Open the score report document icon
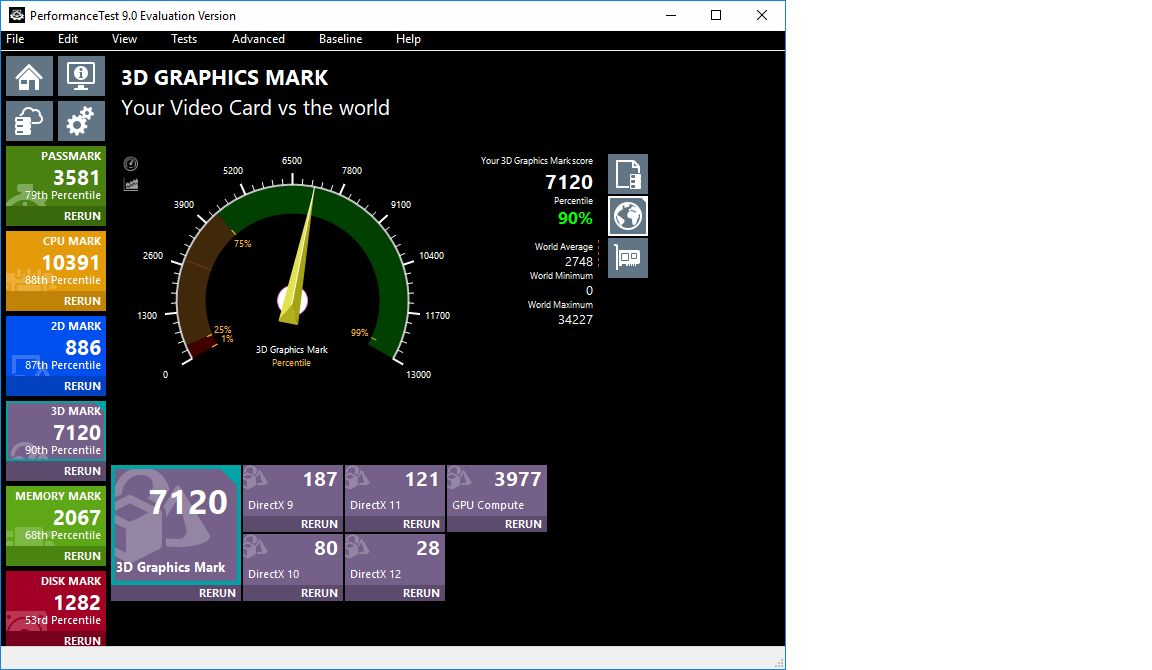 coord(628,174)
